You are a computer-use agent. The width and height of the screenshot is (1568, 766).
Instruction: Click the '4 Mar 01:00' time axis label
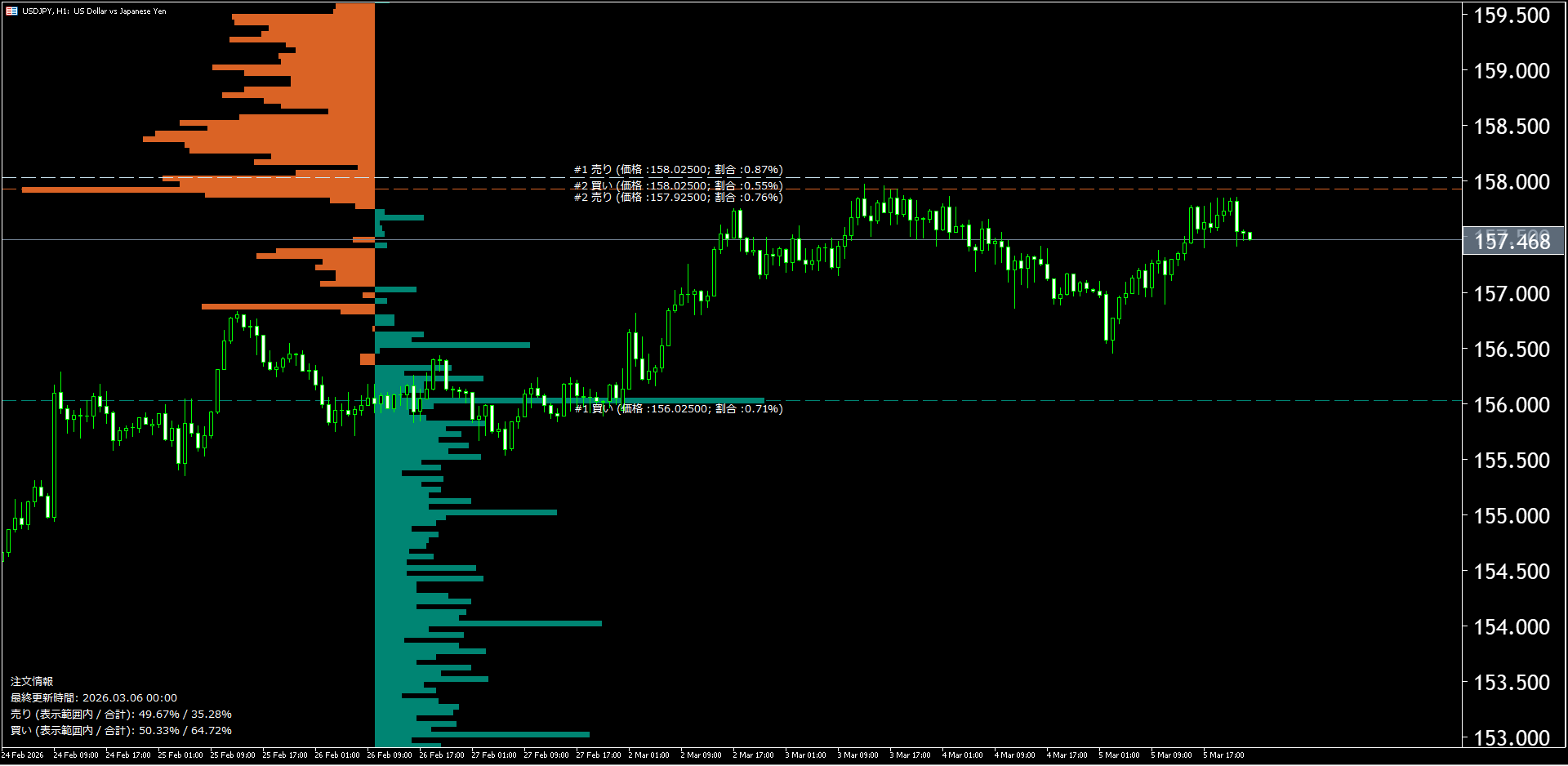click(963, 755)
